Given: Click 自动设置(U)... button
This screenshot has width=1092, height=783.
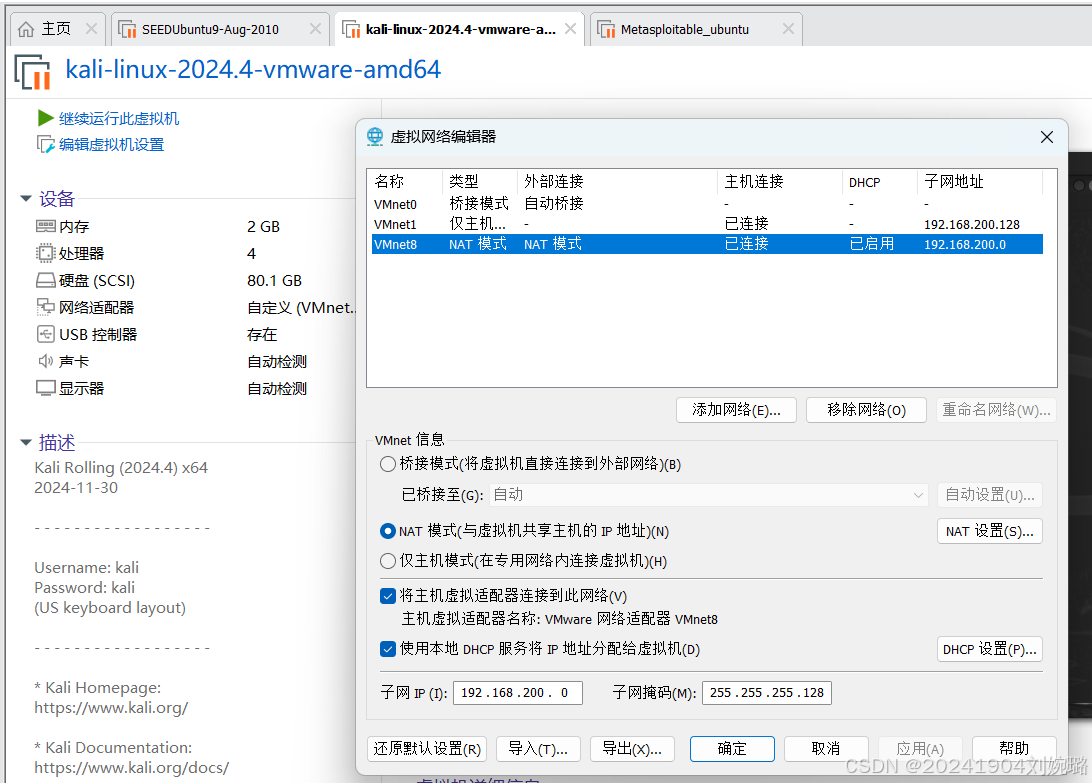Looking at the screenshot, I should coord(990,495).
